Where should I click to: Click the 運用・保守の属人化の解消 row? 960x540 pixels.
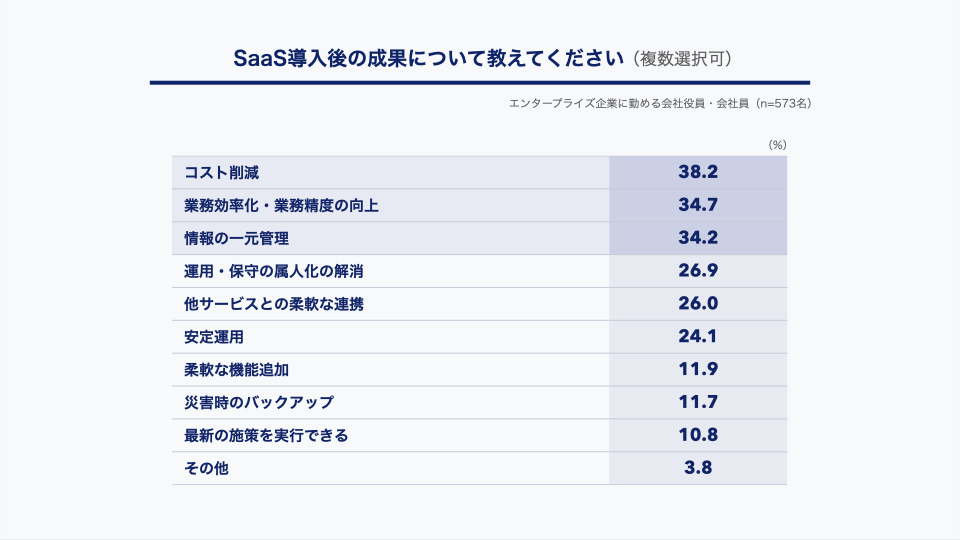coord(479,271)
